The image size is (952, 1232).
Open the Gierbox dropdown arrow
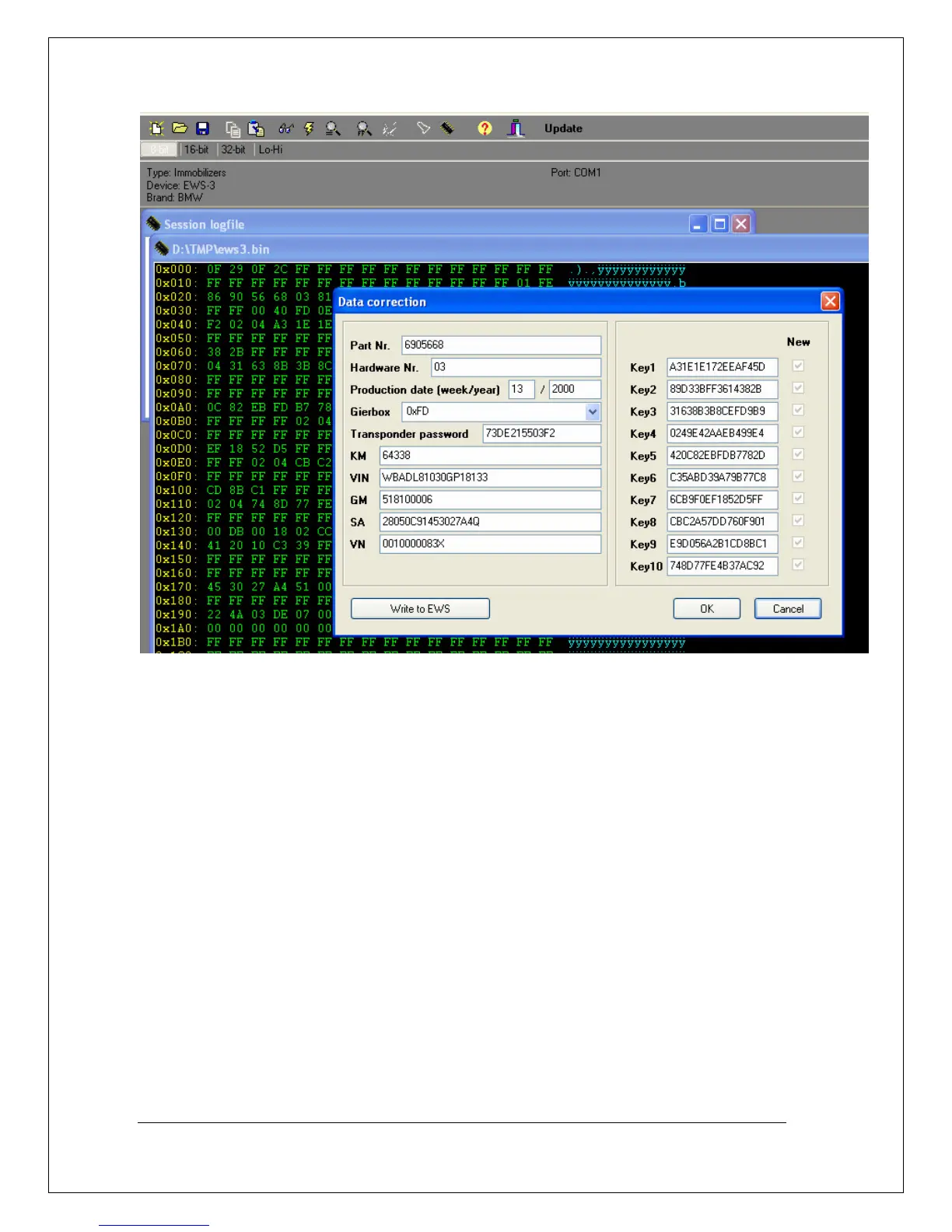(x=593, y=411)
